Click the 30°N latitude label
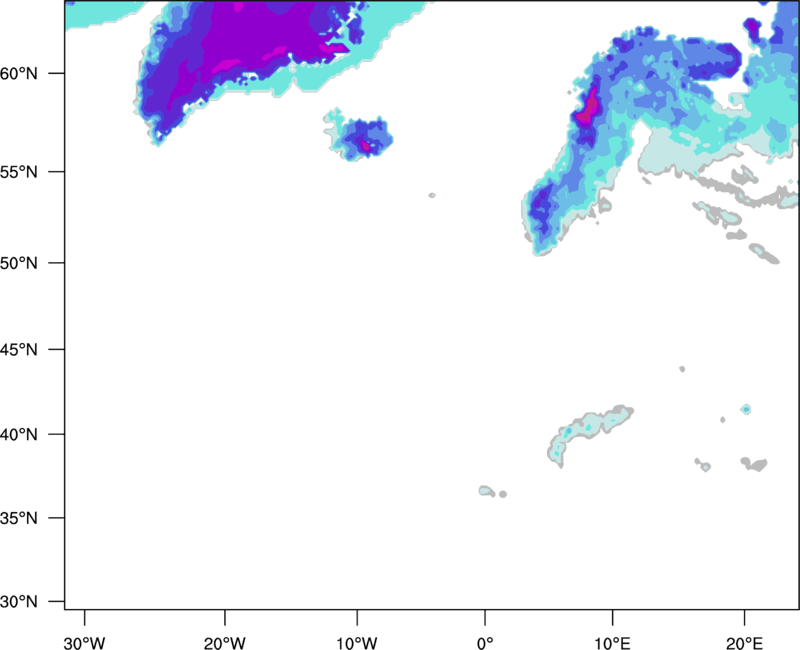800x650 pixels. (19, 602)
